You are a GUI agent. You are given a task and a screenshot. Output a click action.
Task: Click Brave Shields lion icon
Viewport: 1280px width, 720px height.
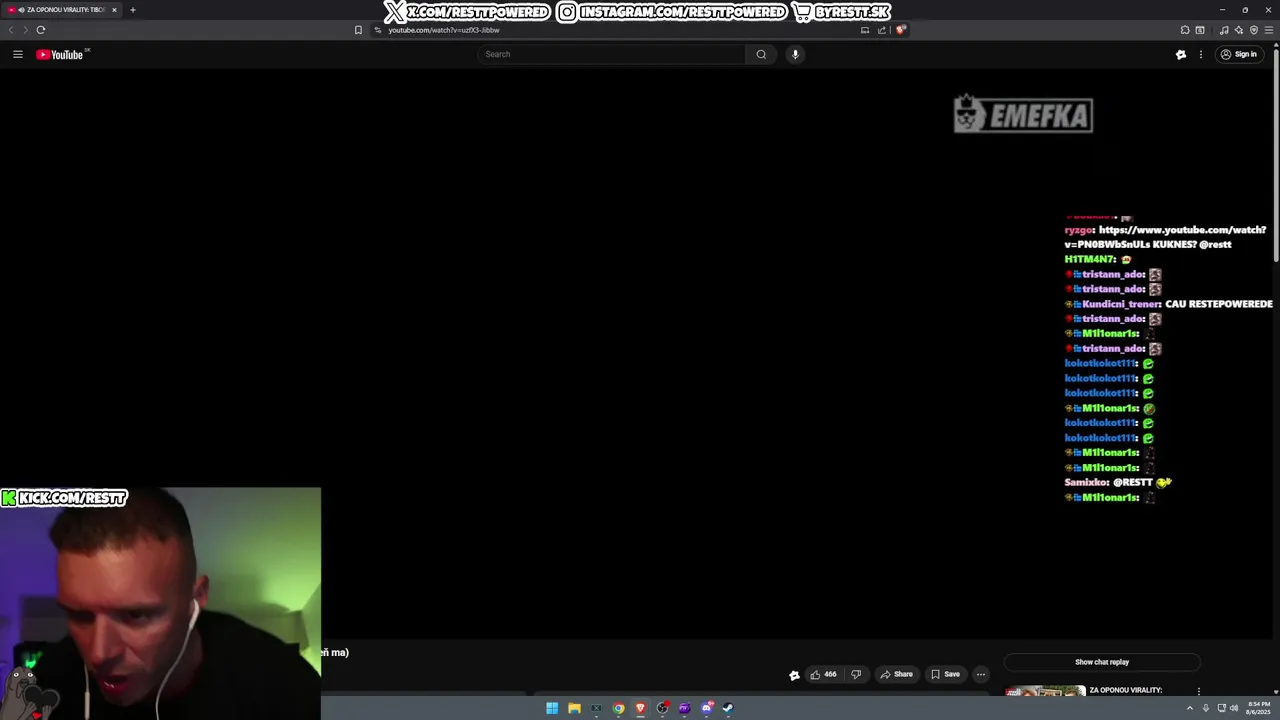[x=900, y=30]
